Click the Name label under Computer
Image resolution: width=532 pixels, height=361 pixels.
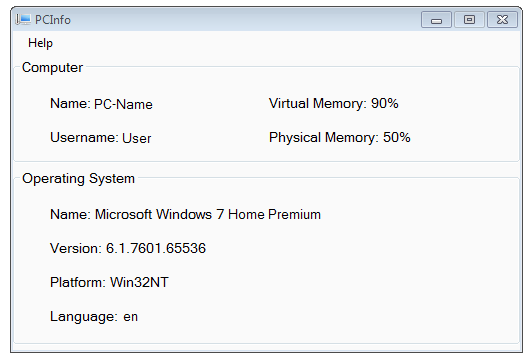[x=70, y=103]
